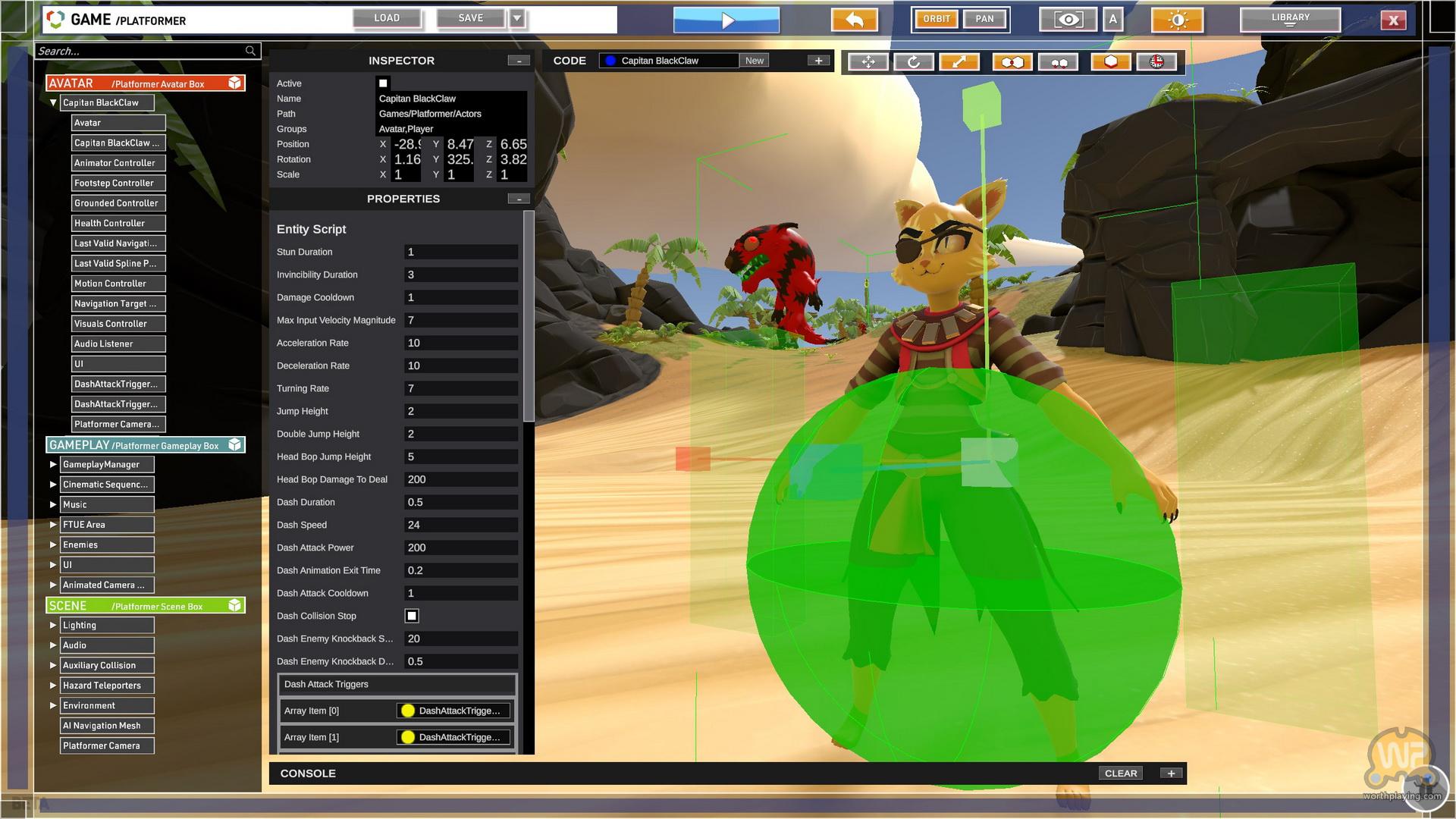Click the eye camera view icon

[x=1068, y=20]
